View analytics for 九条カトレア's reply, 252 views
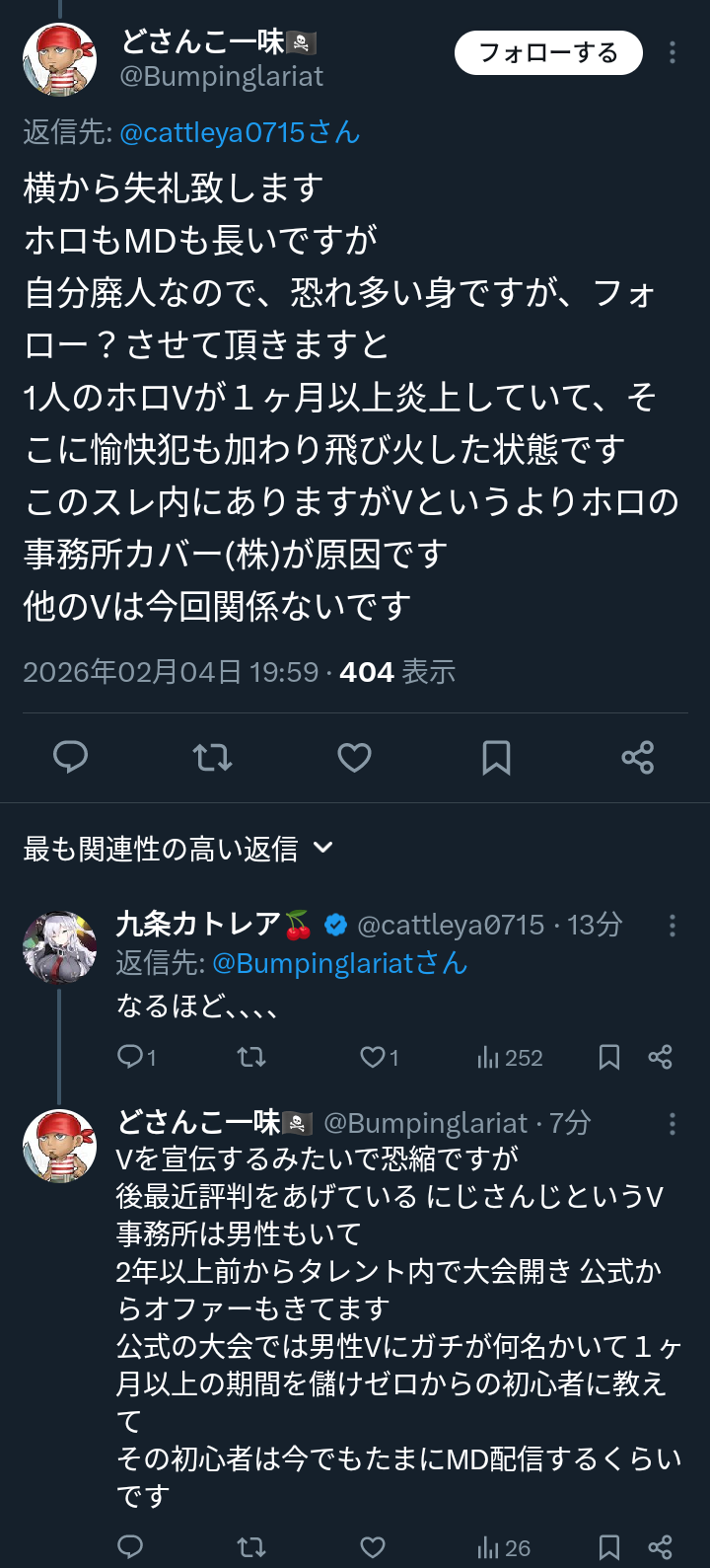710x1568 pixels. [x=510, y=1058]
